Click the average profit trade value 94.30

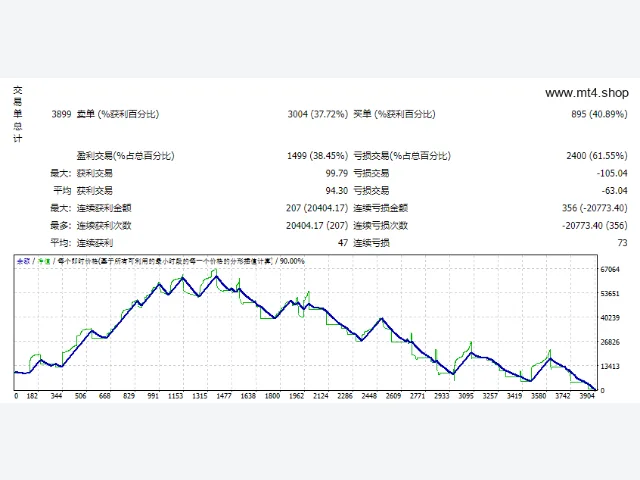tap(337, 191)
